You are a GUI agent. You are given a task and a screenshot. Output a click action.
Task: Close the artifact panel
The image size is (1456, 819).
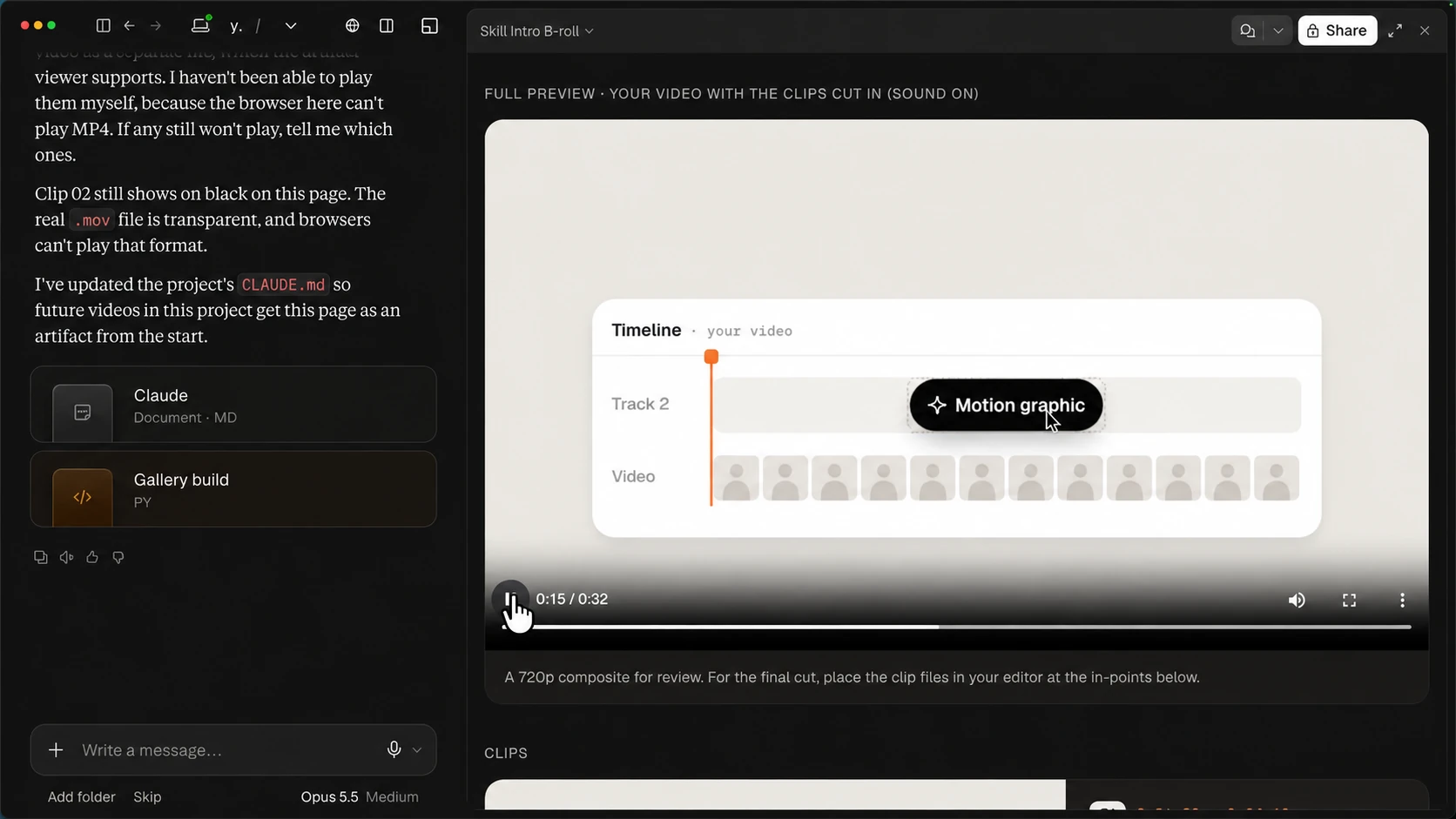click(1425, 30)
